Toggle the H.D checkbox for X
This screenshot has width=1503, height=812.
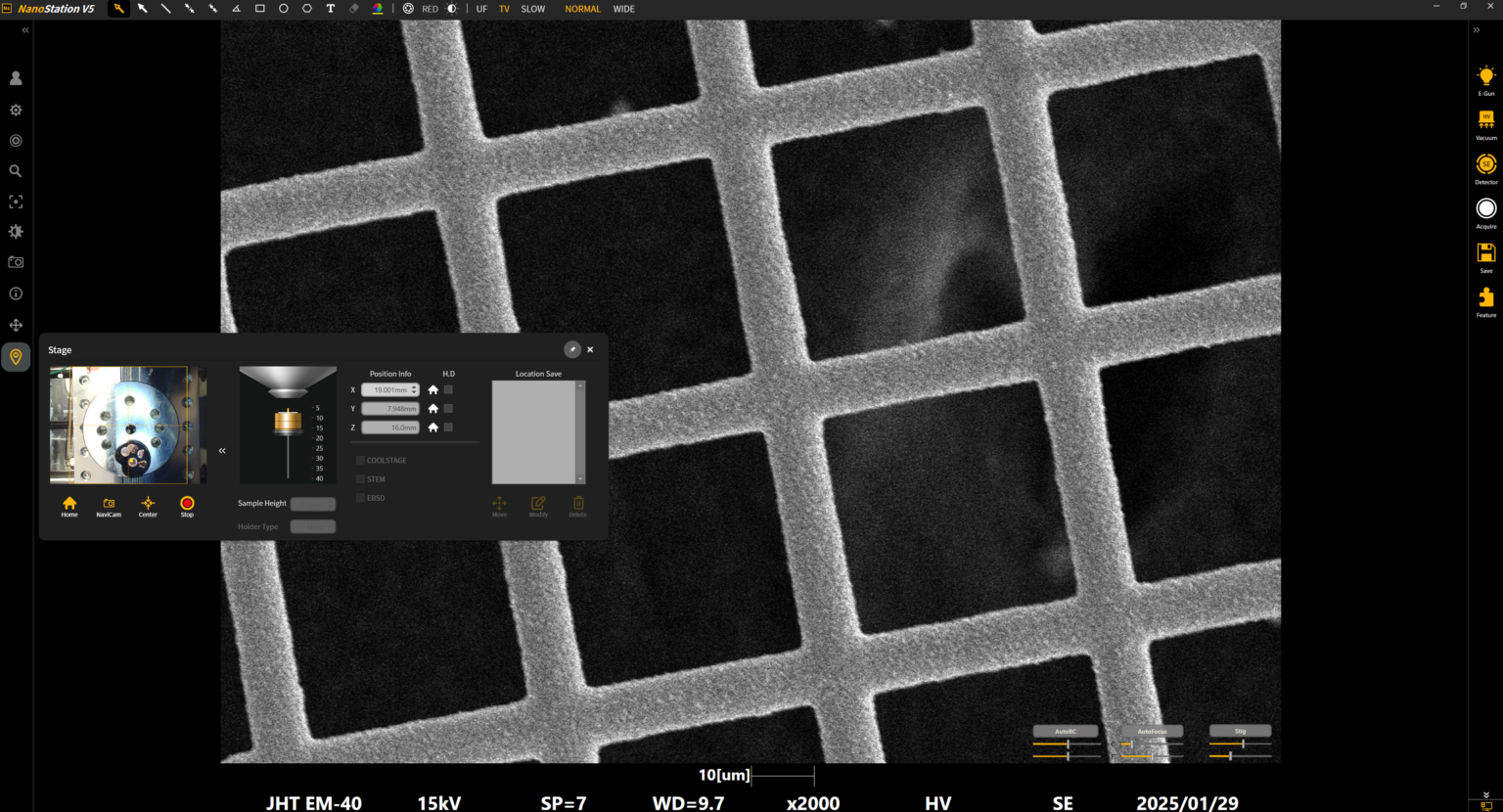[x=449, y=389]
